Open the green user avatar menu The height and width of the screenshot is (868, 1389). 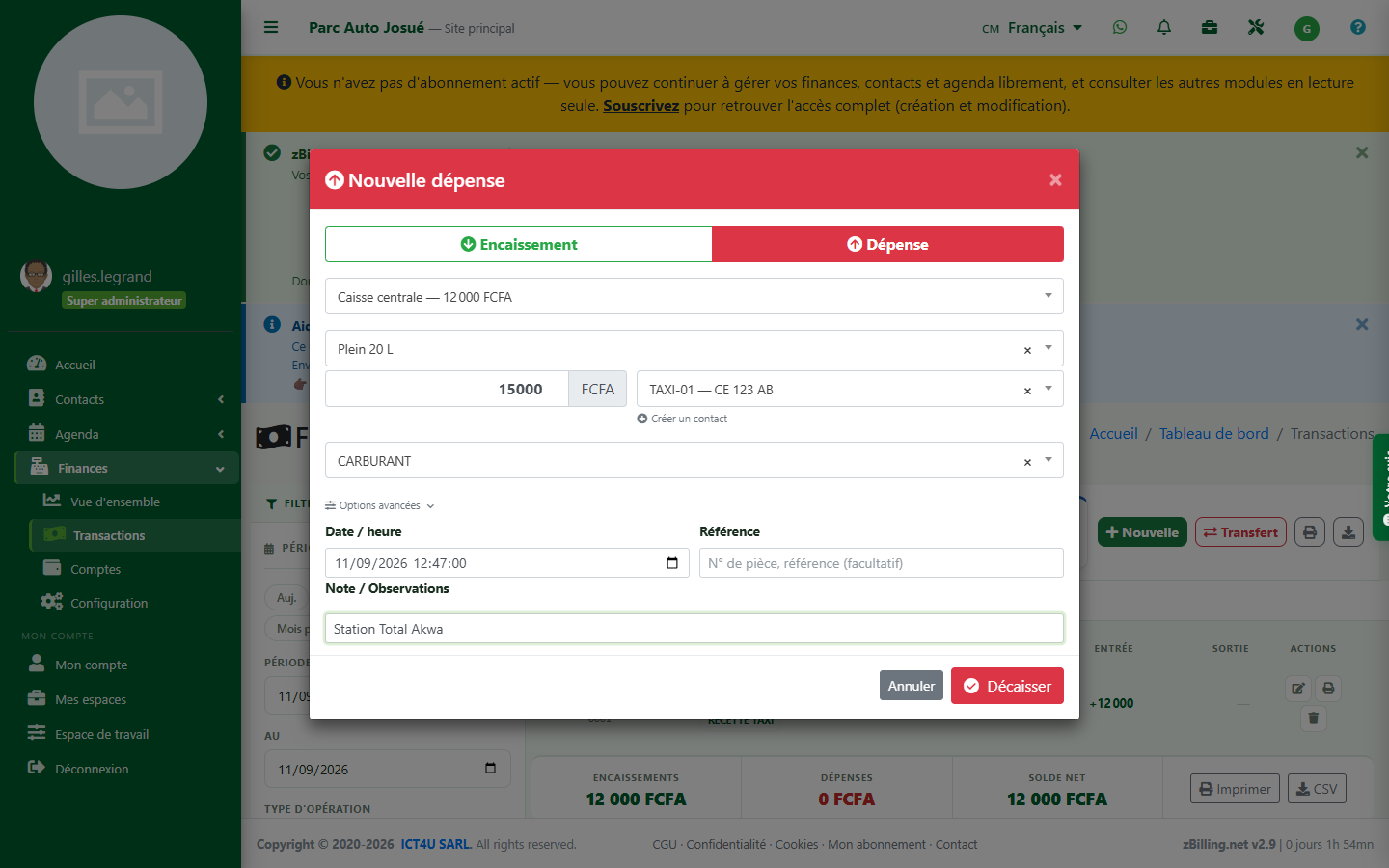1306,29
